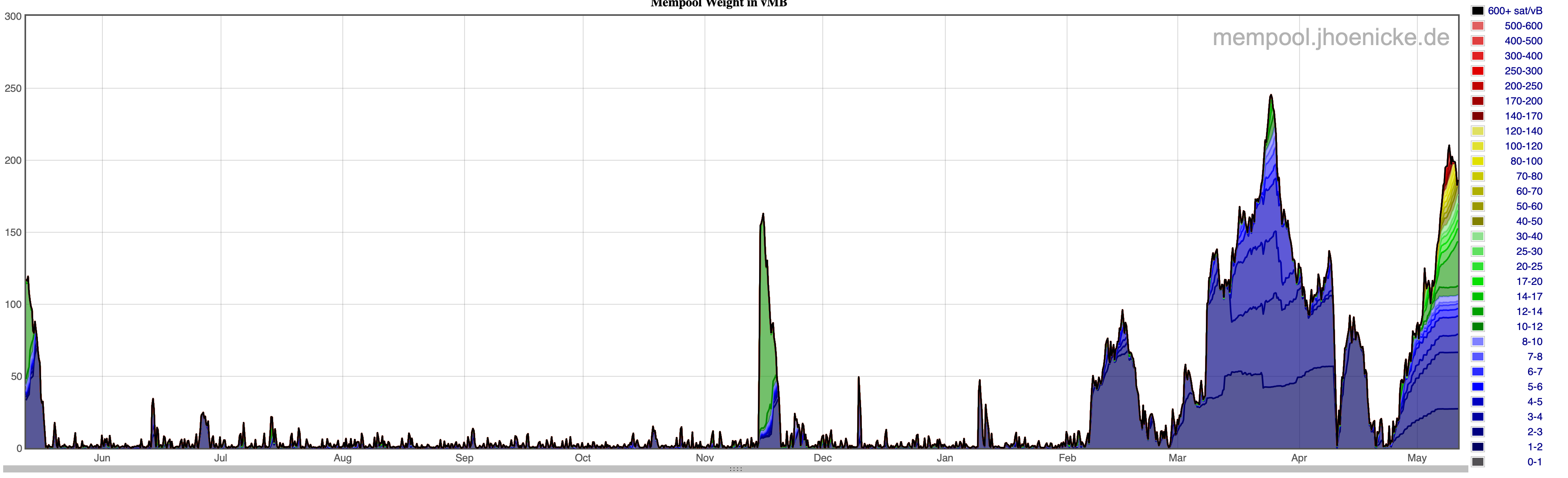Select the 3-4 legend label
Screen dimensions: 1568x478
point(1534,417)
